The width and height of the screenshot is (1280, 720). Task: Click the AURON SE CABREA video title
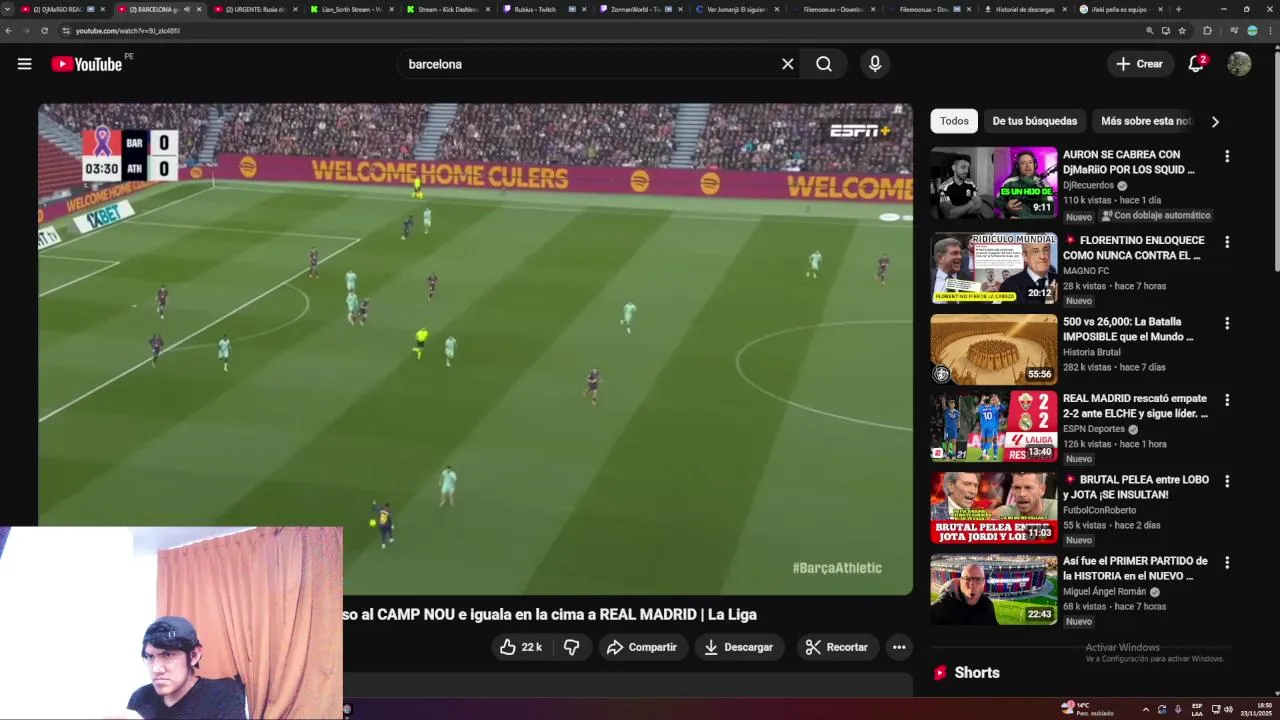(x=1129, y=162)
